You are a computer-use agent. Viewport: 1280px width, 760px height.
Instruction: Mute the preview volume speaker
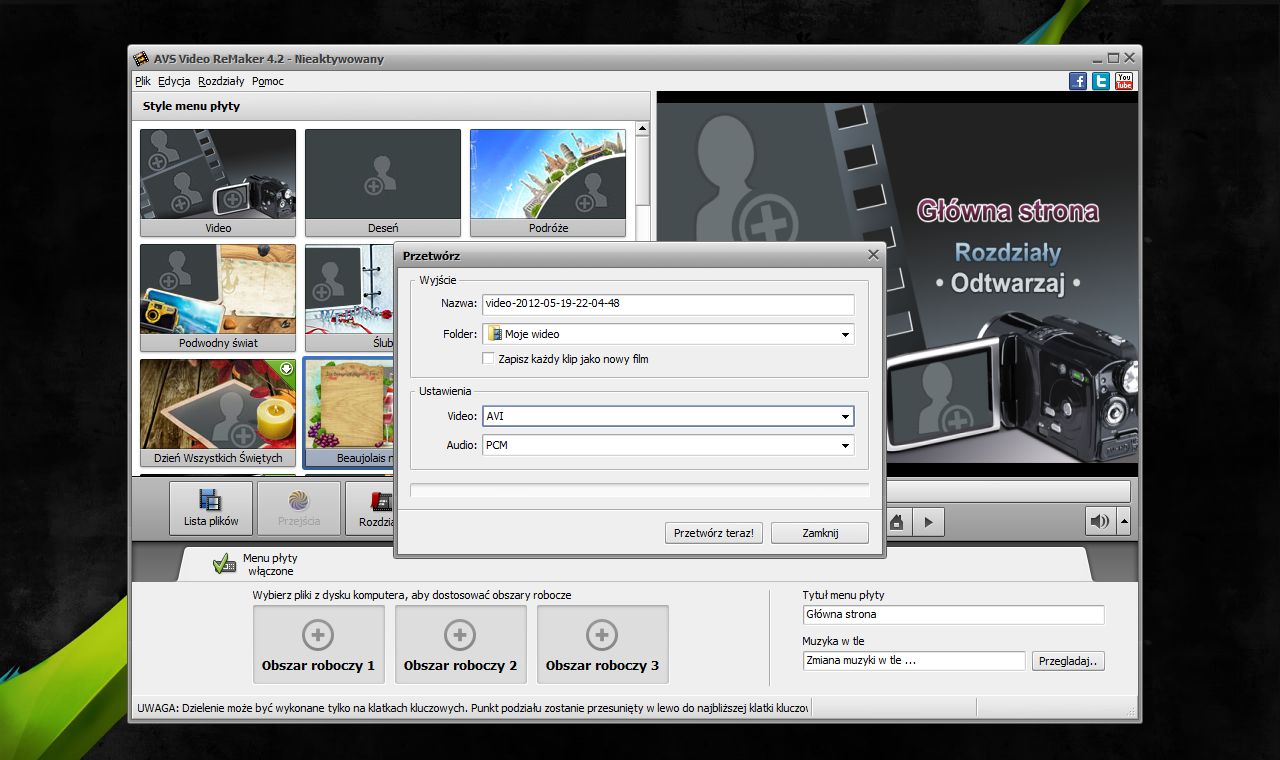(1100, 521)
